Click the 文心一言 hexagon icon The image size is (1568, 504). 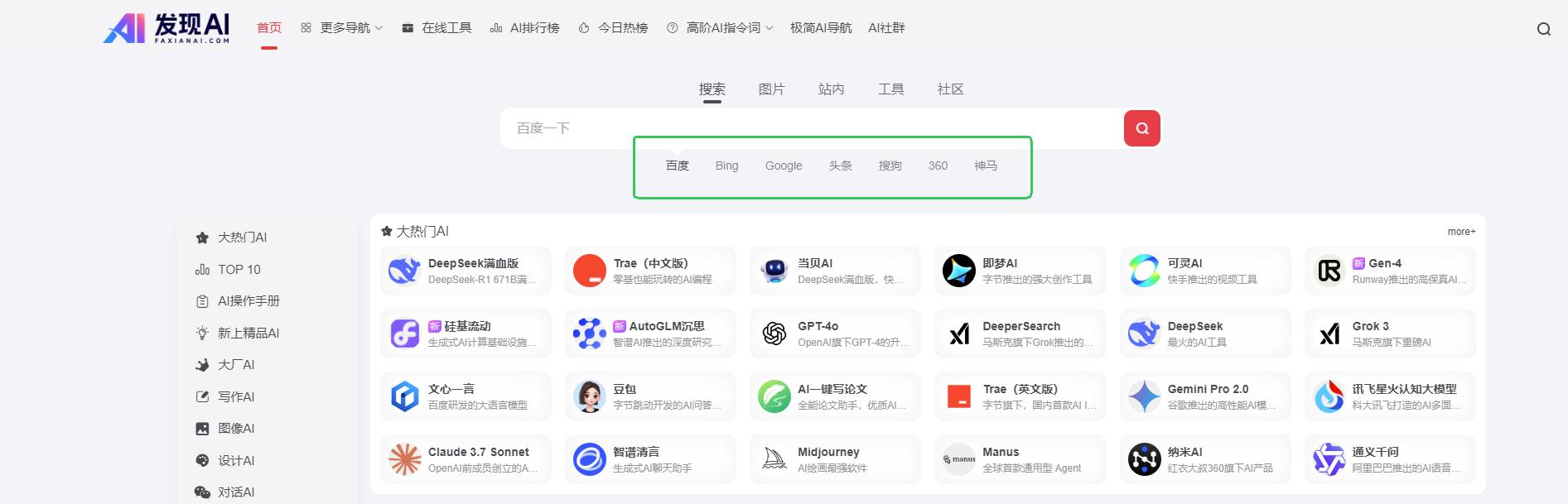[405, 396]
